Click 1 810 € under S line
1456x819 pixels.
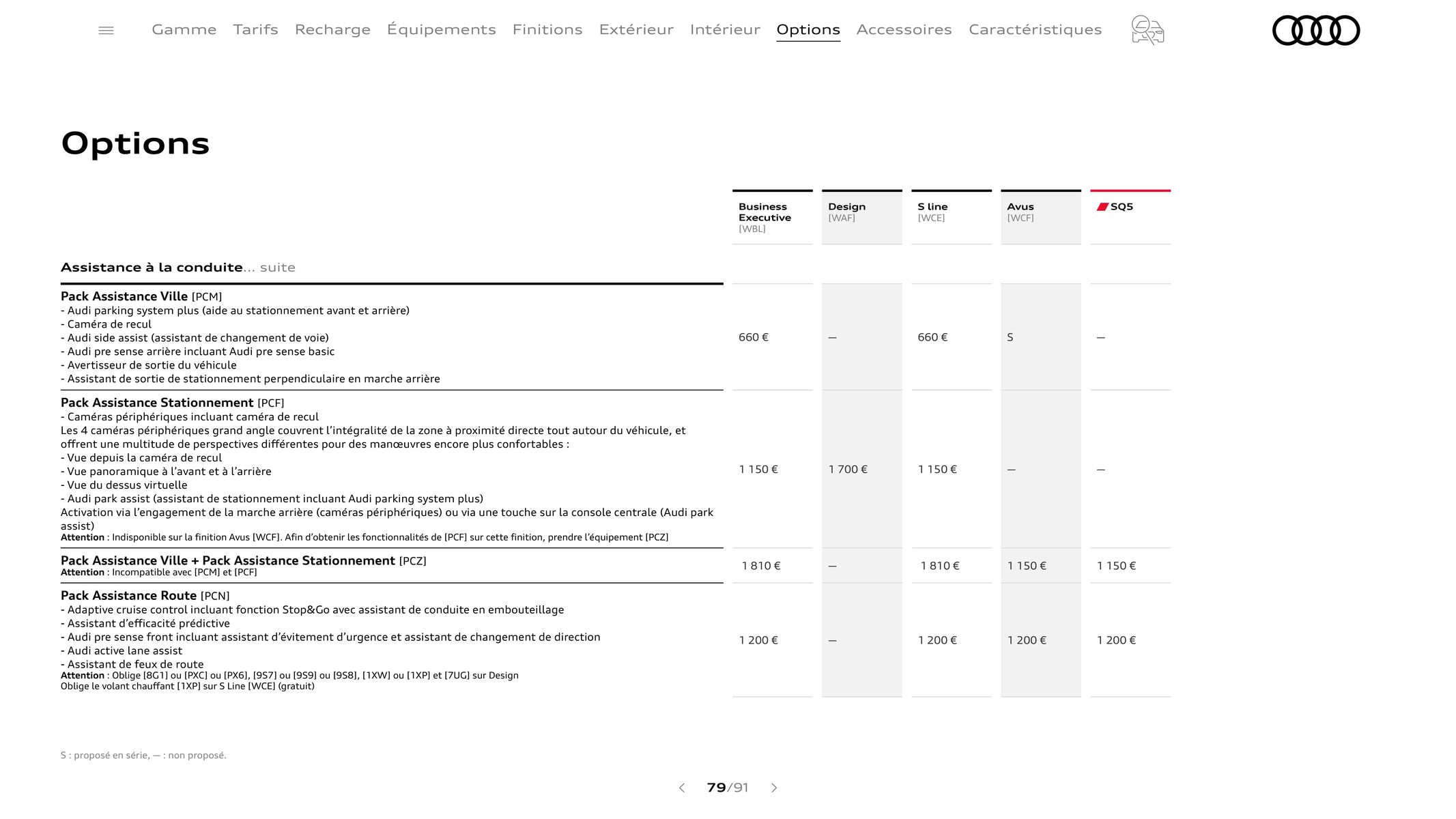[940, 566]
